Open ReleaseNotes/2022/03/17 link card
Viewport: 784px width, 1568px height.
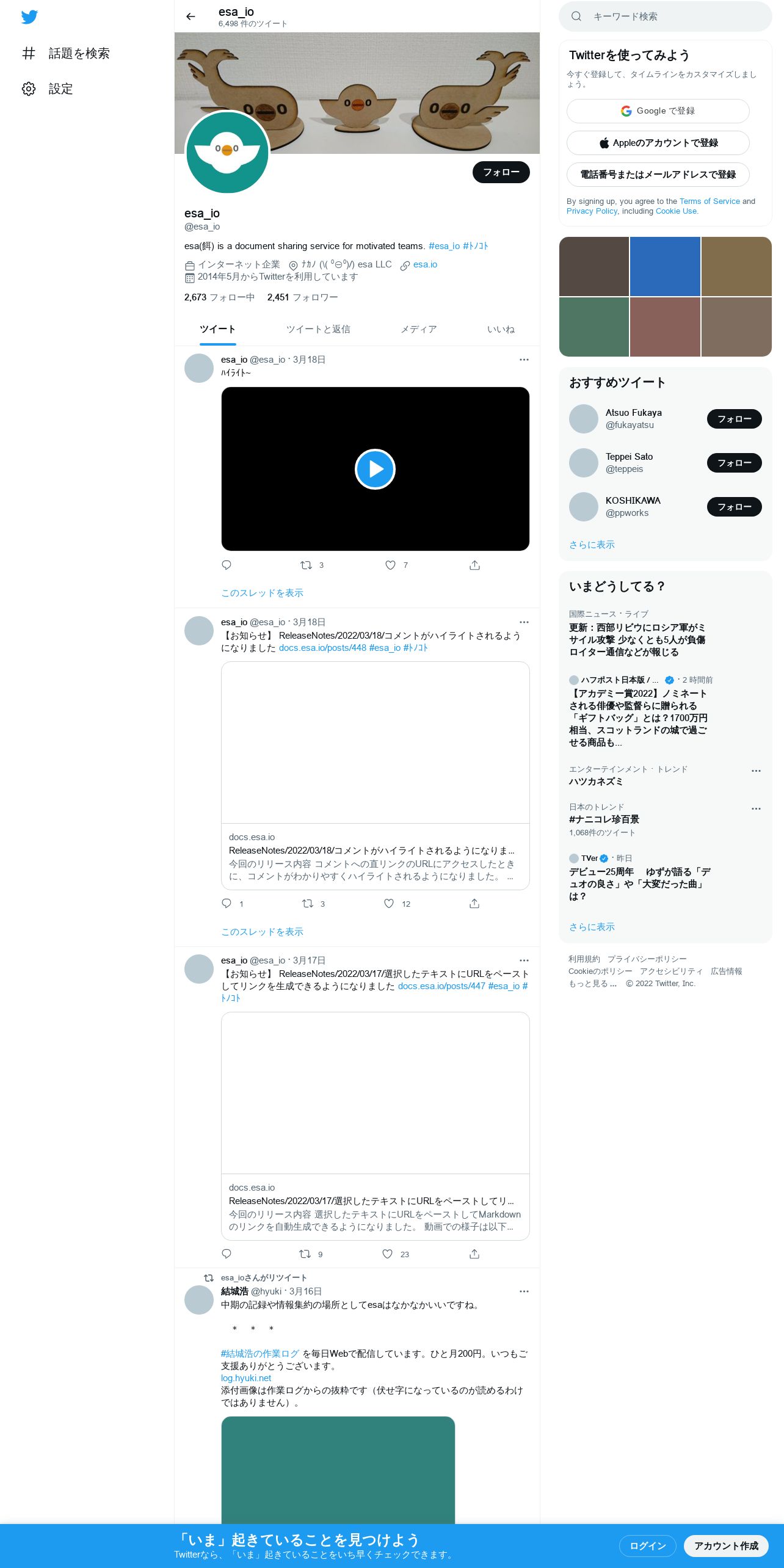pos(375,1126)
